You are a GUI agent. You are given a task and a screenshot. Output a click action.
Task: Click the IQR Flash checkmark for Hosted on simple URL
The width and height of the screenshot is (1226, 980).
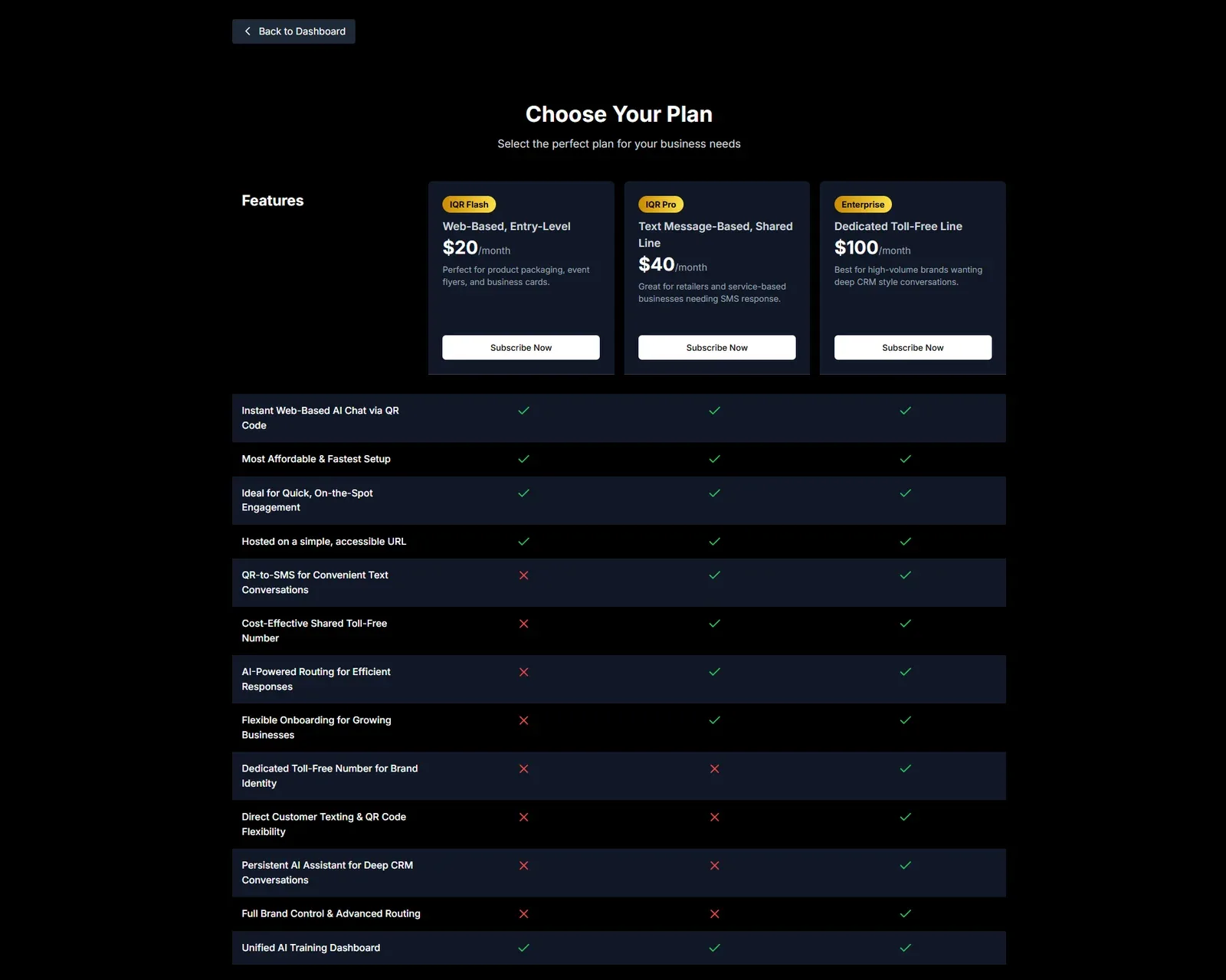tap(523, 541)
